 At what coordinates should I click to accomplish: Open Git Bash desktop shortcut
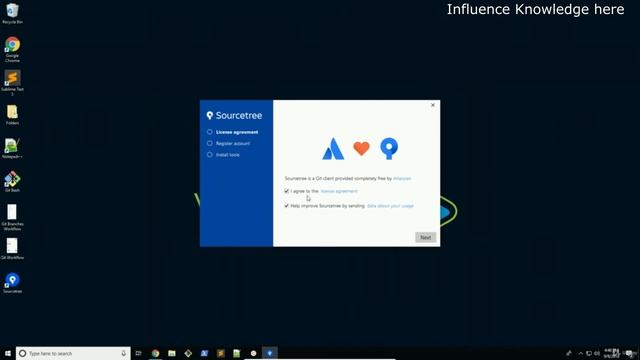coord(12,182)
